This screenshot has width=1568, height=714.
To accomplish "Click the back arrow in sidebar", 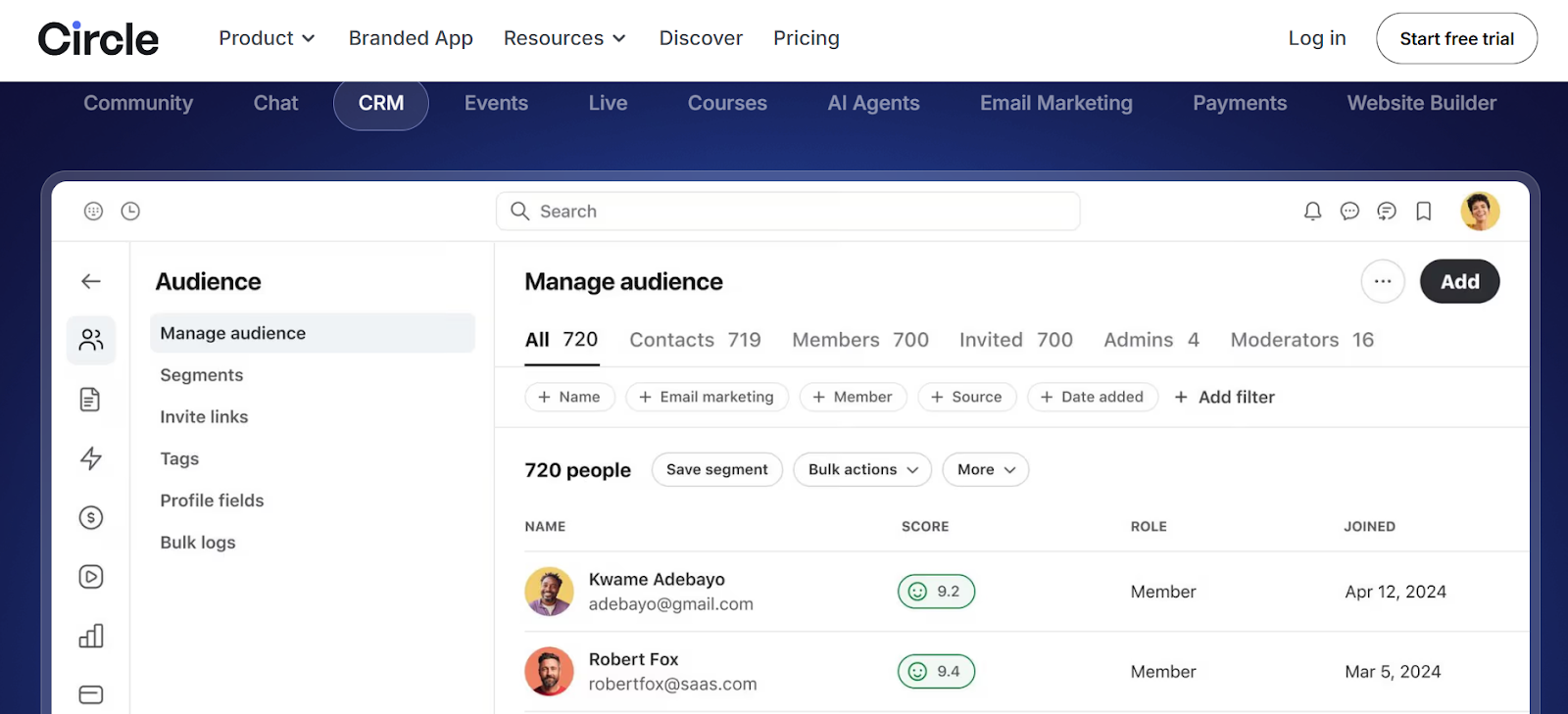I will (x=91, y=281).
